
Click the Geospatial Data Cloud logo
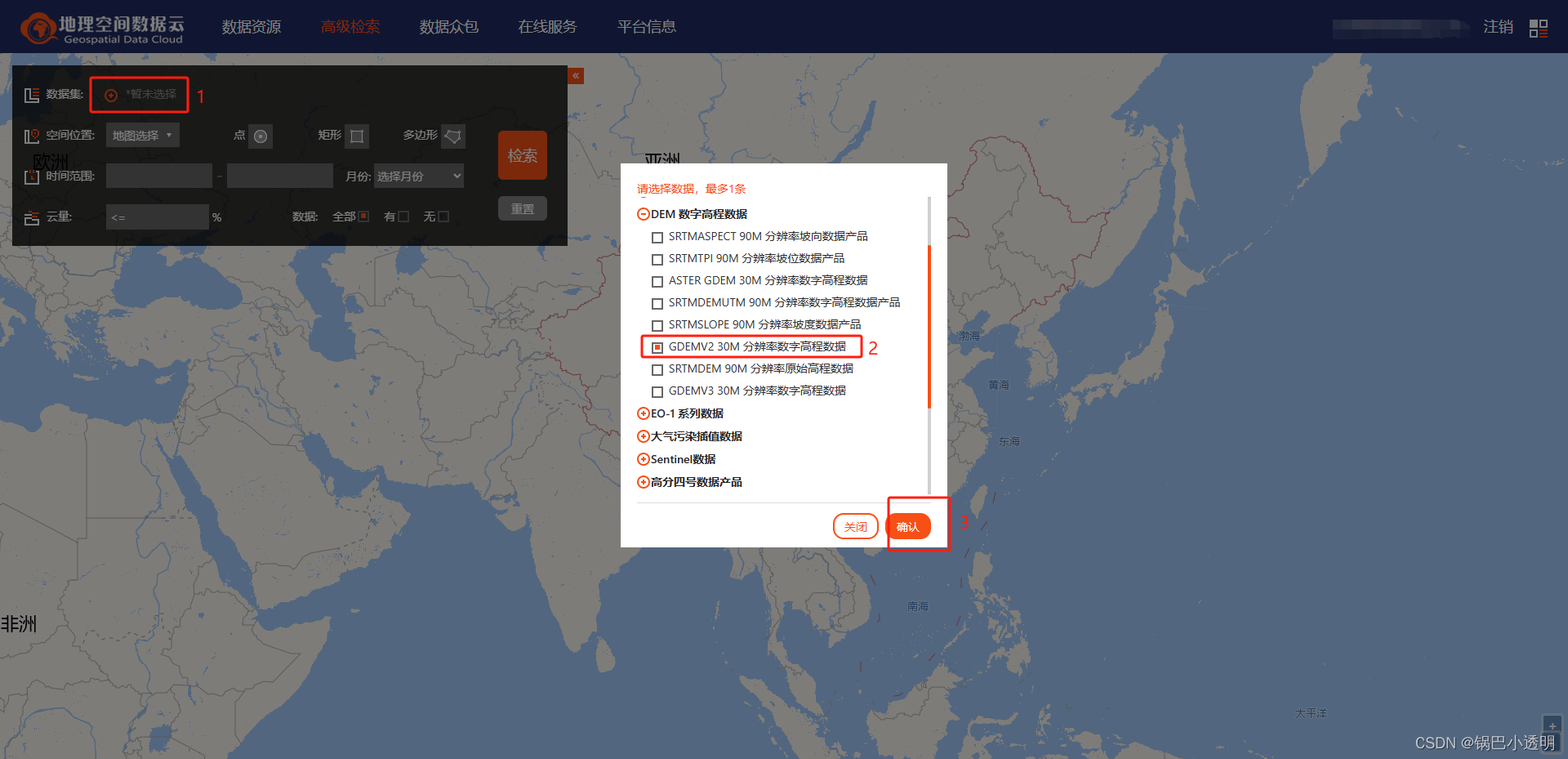point(101,26)
